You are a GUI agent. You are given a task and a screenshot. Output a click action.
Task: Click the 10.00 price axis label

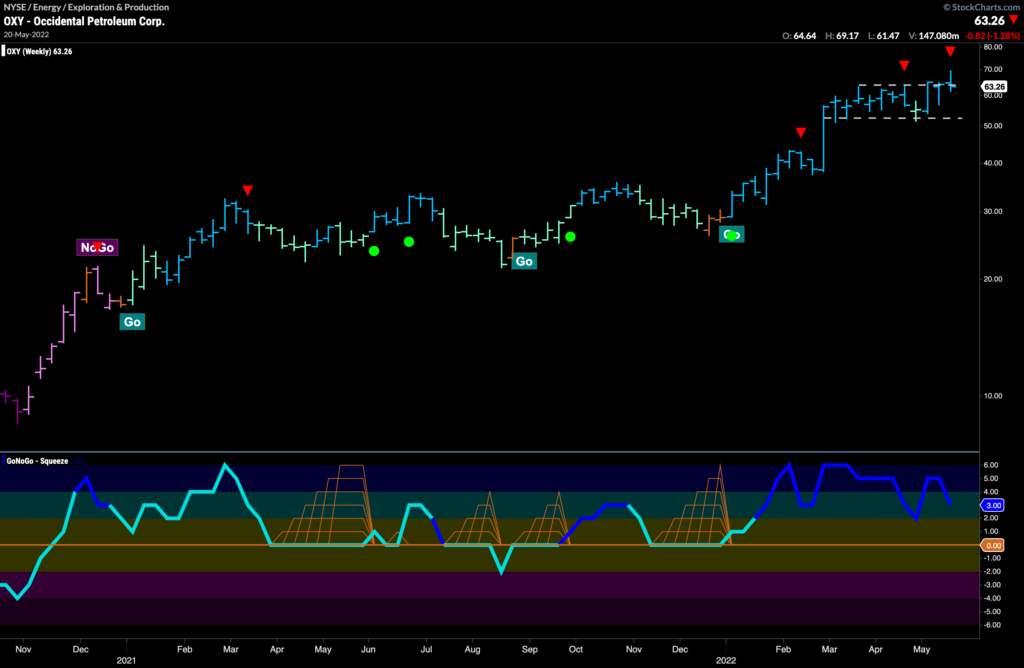tap(993, 396)
